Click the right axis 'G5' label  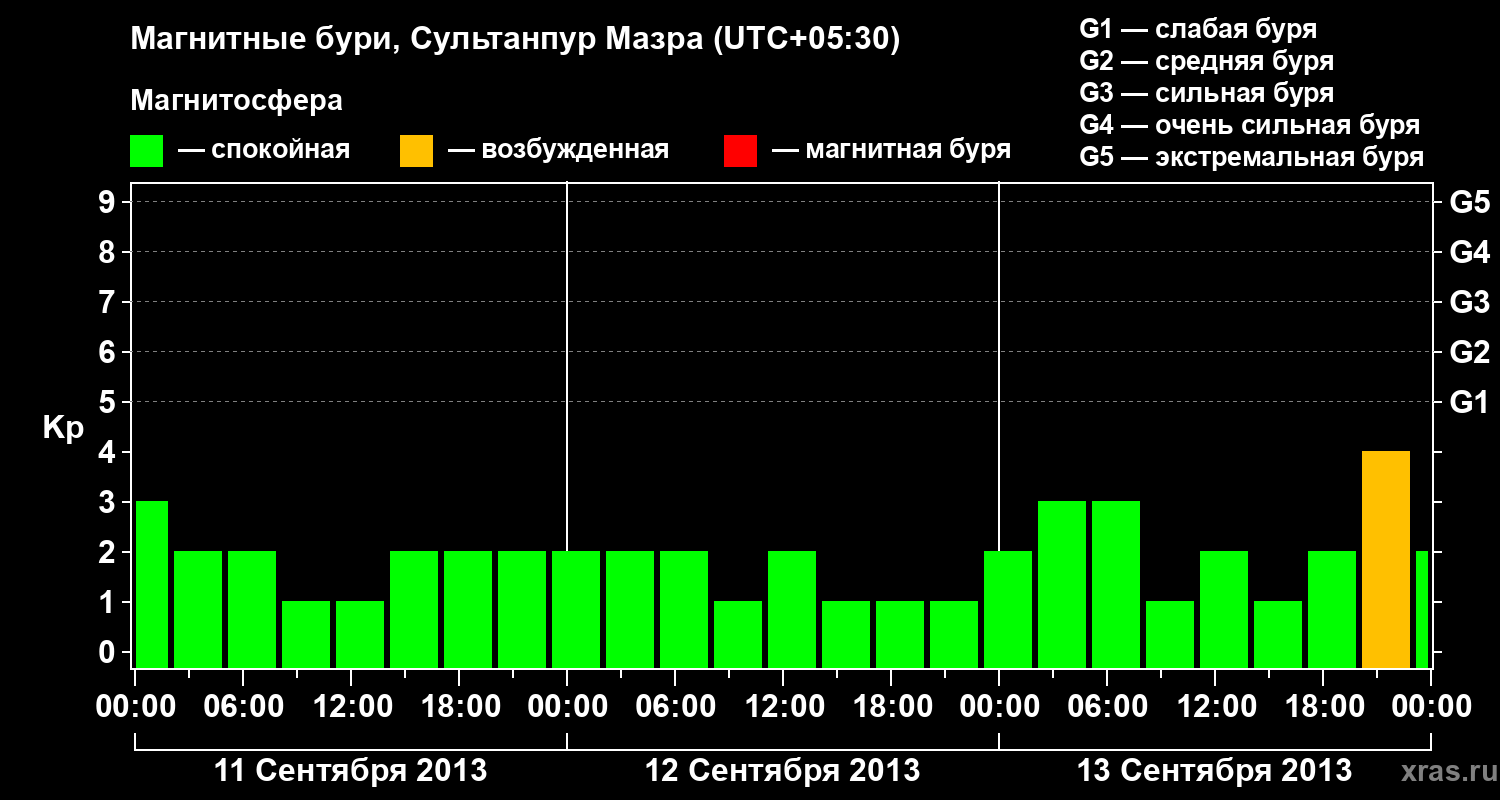click(1469, 203)
